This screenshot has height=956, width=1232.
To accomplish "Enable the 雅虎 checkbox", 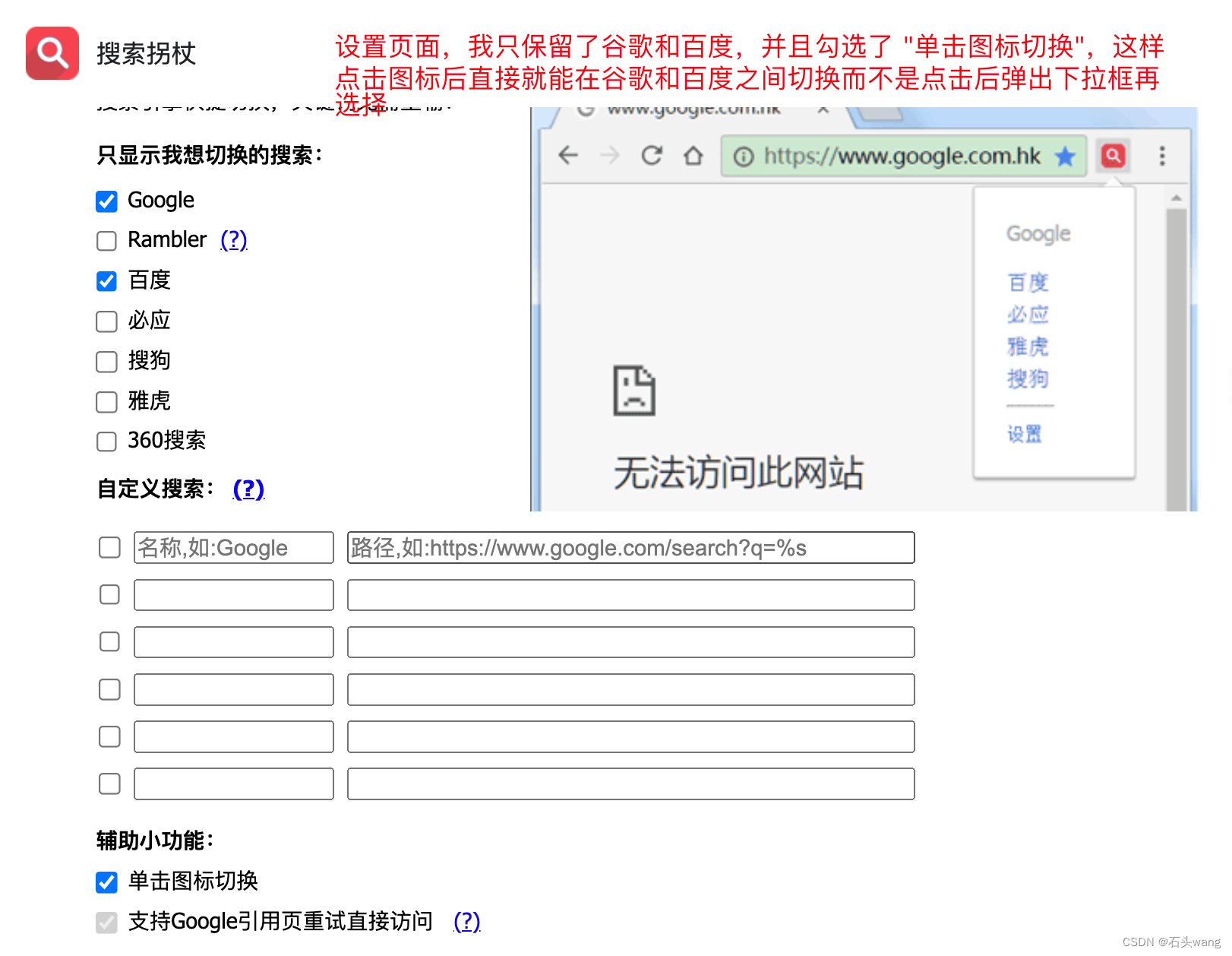I will pyautogui.click(x=107, y=402).
